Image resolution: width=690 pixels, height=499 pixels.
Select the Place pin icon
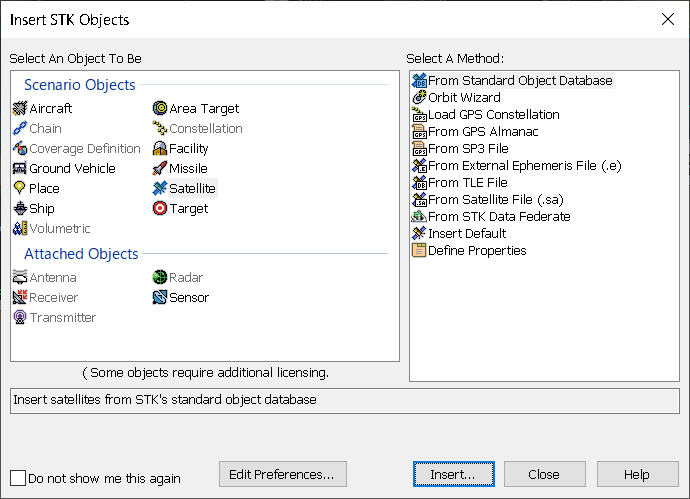(20, 188)
